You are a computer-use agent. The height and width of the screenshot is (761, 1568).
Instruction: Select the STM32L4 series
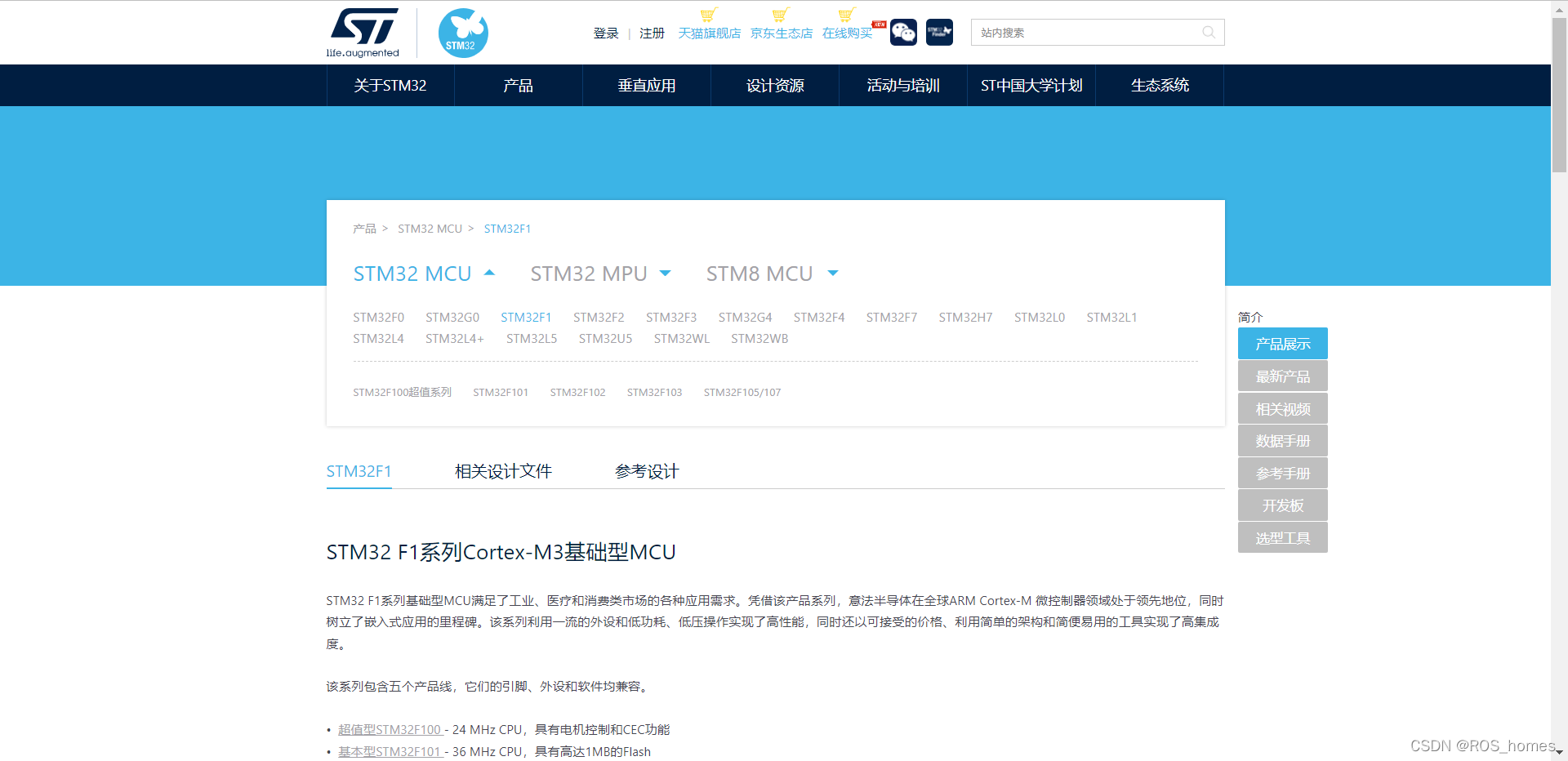[378, 339]
